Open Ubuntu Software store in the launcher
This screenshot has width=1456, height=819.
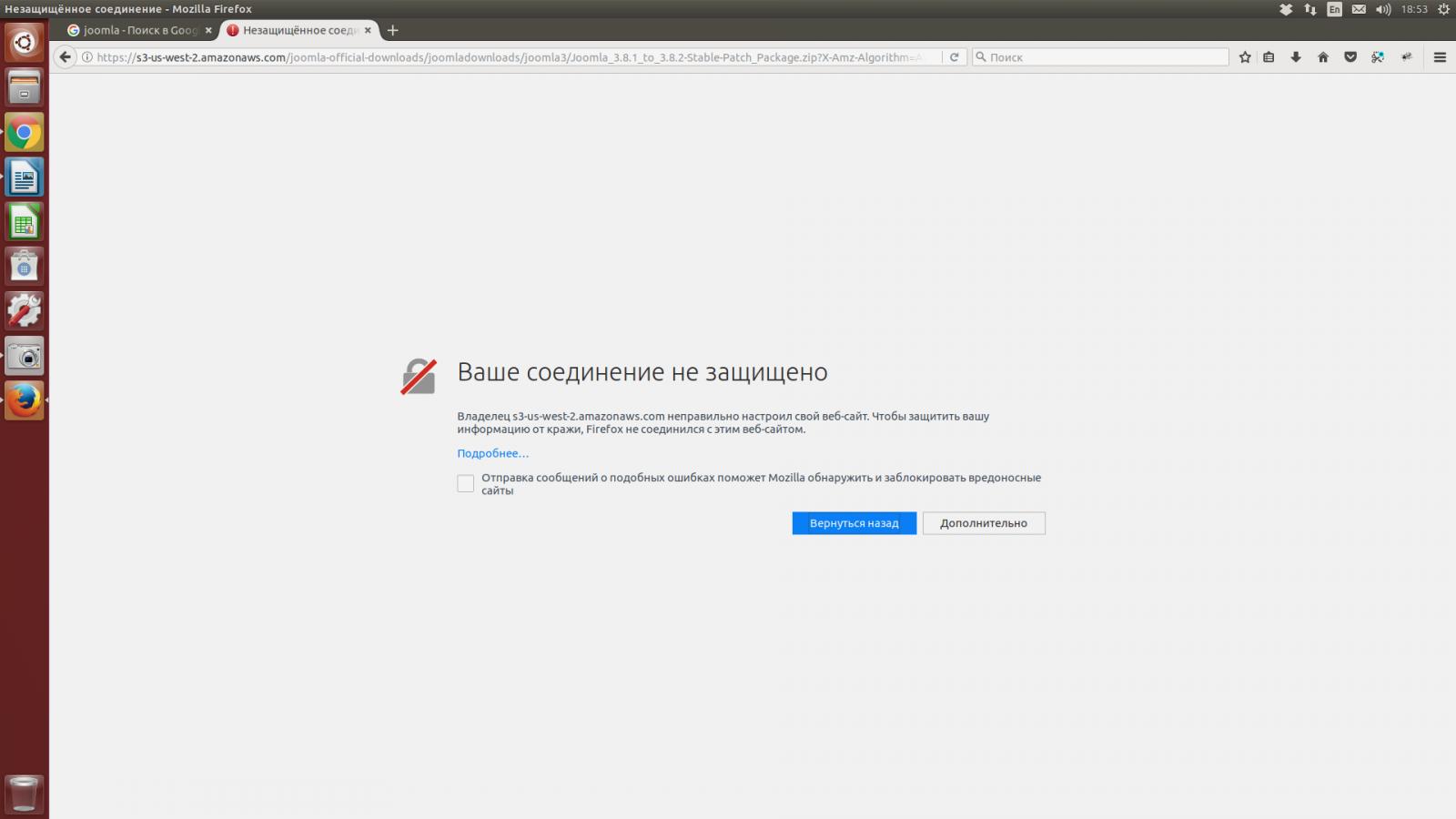pos(25,266)
